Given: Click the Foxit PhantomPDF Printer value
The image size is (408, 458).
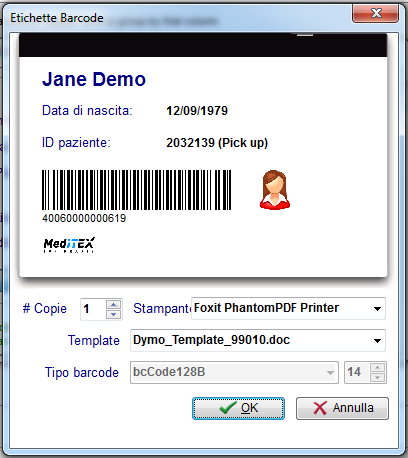Looking at the screenshot, I should tap(266, 308).
